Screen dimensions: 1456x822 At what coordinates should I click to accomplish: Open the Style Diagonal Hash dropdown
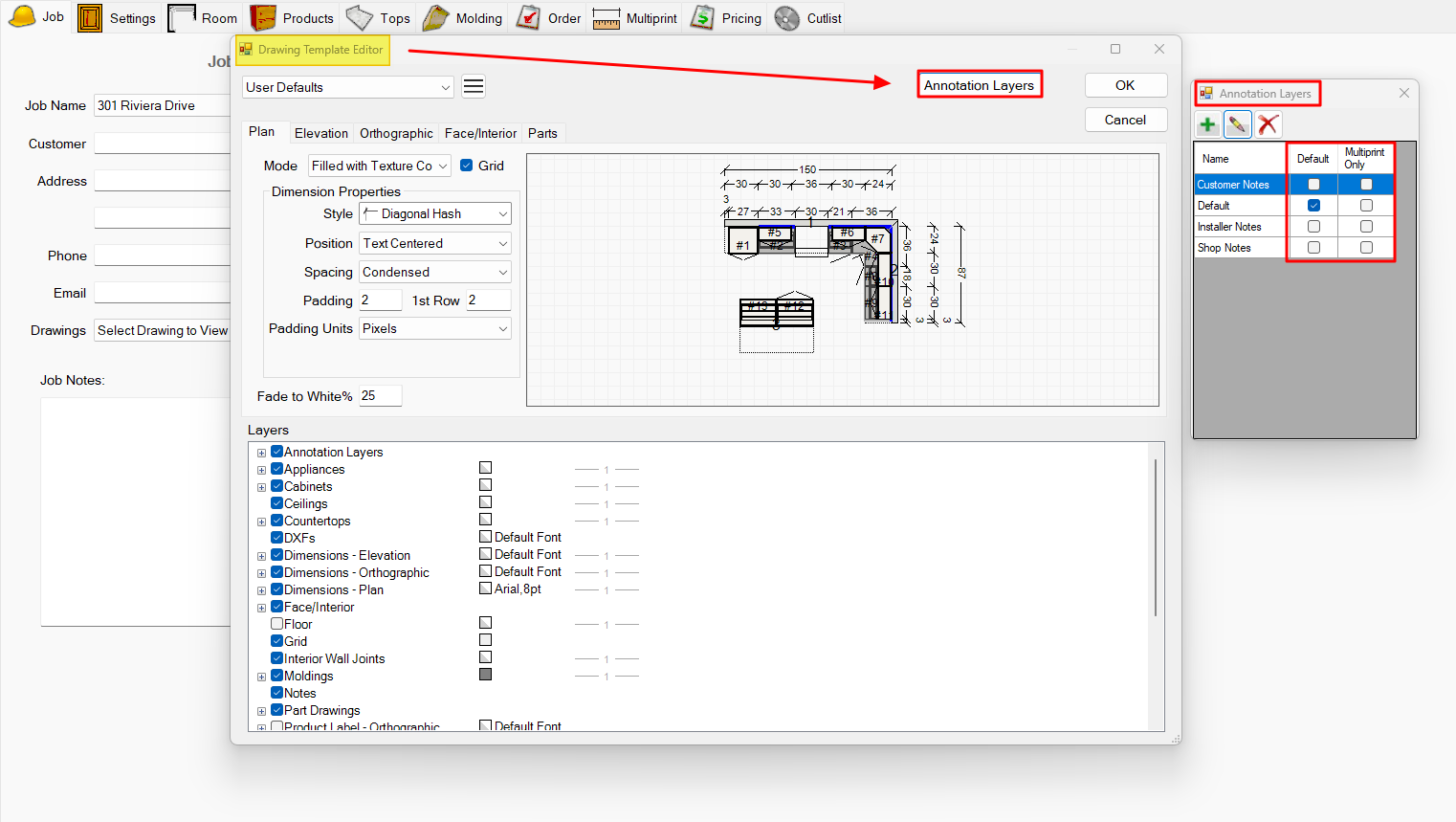click(x=435, y=213)
